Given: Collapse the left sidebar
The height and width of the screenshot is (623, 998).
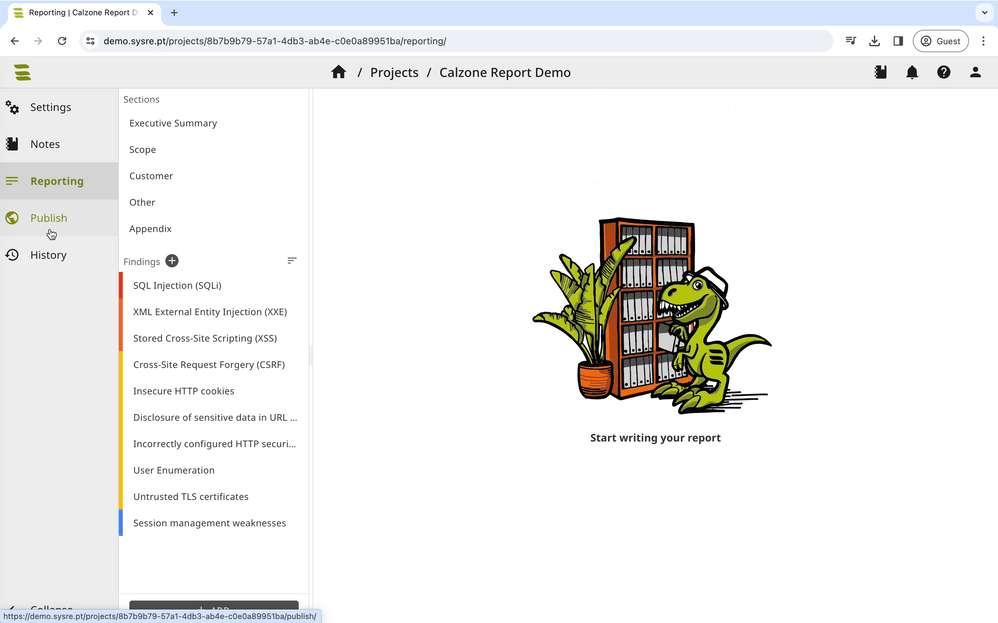Looking at the screenshot, I should point(45,609).
